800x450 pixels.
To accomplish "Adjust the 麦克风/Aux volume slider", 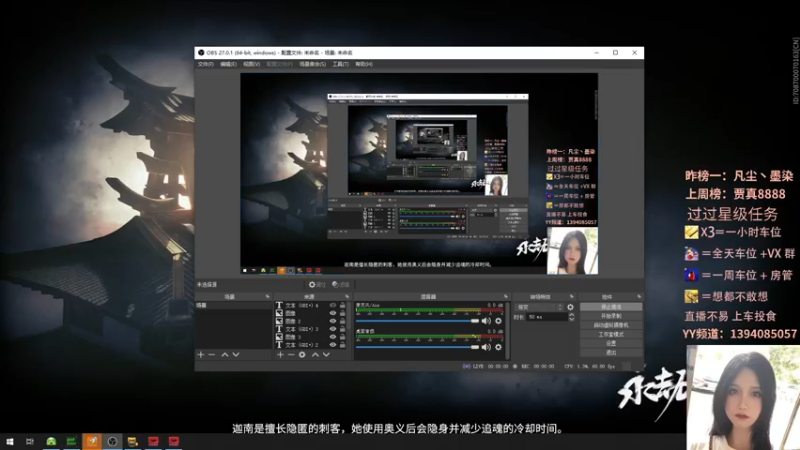I will (x=417, y=321).
